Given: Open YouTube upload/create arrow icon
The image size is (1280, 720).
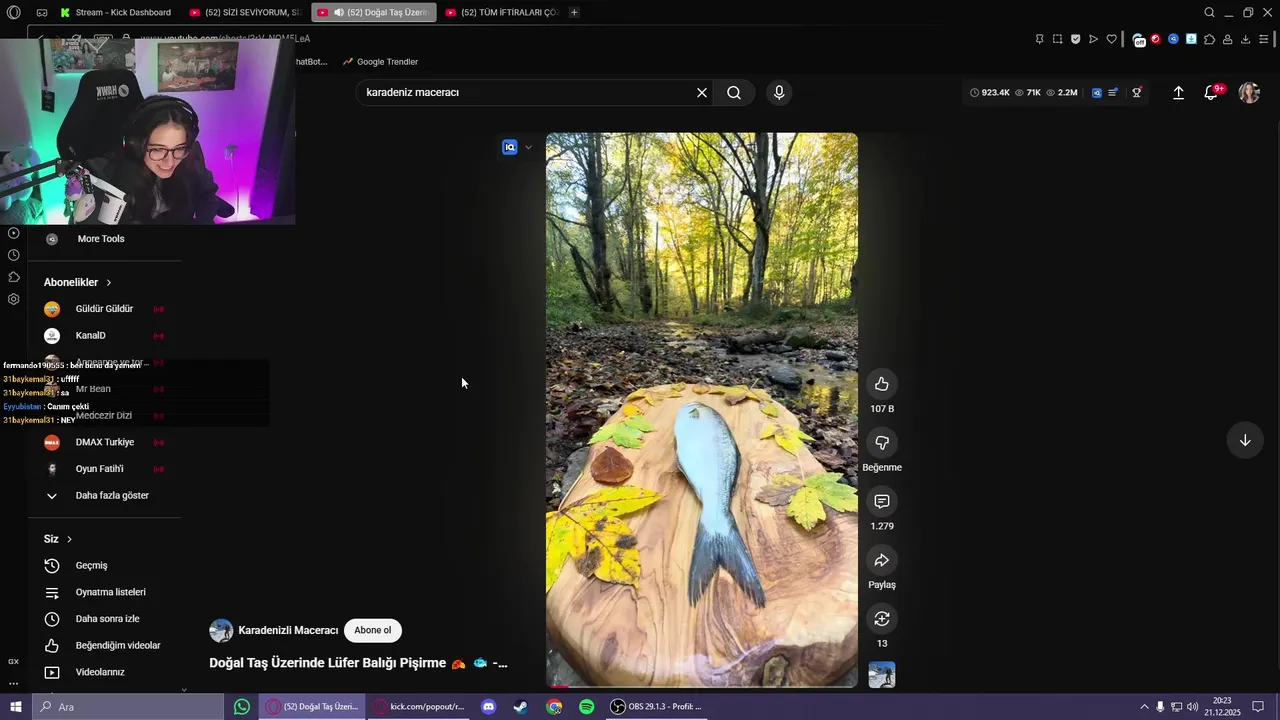Looking at the screenshot, I should point(1178,92).
